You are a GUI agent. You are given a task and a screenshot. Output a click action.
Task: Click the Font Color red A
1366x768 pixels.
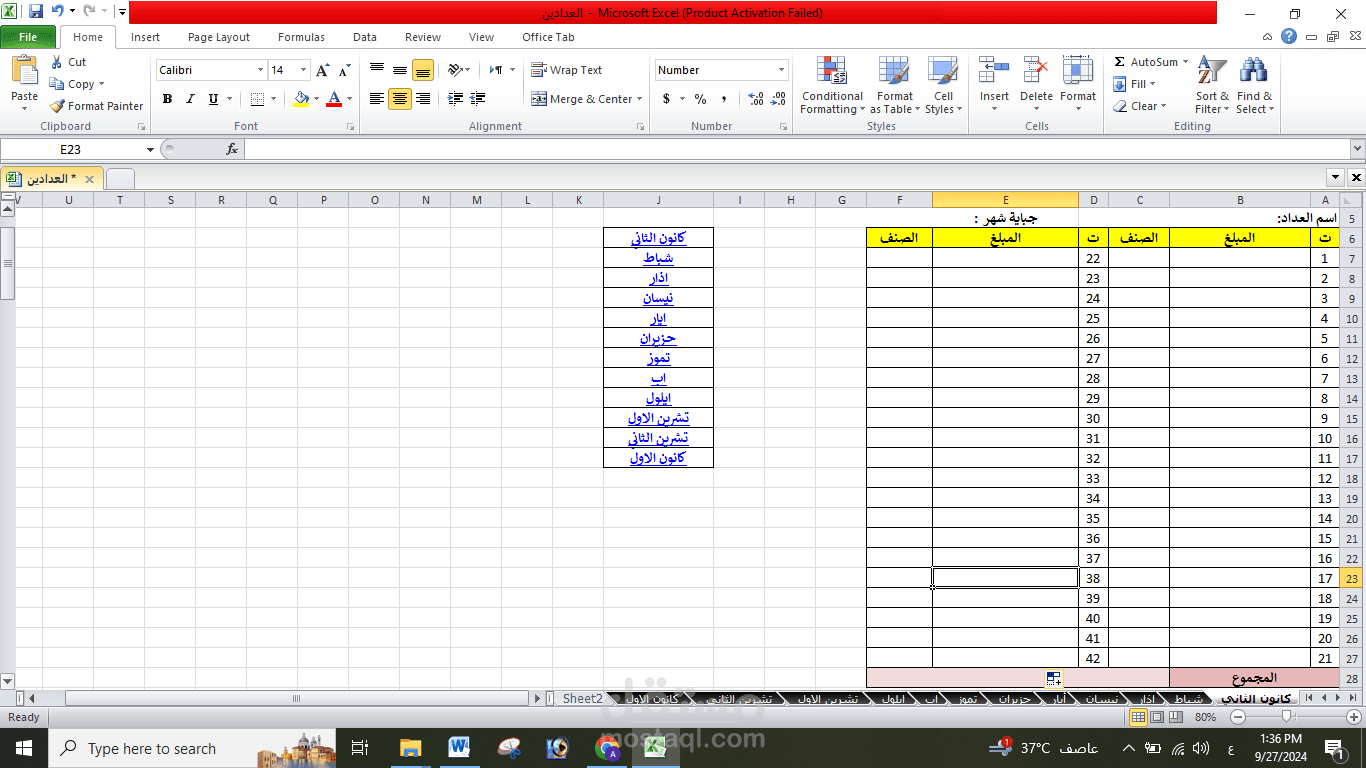click(x=333, y=99)
